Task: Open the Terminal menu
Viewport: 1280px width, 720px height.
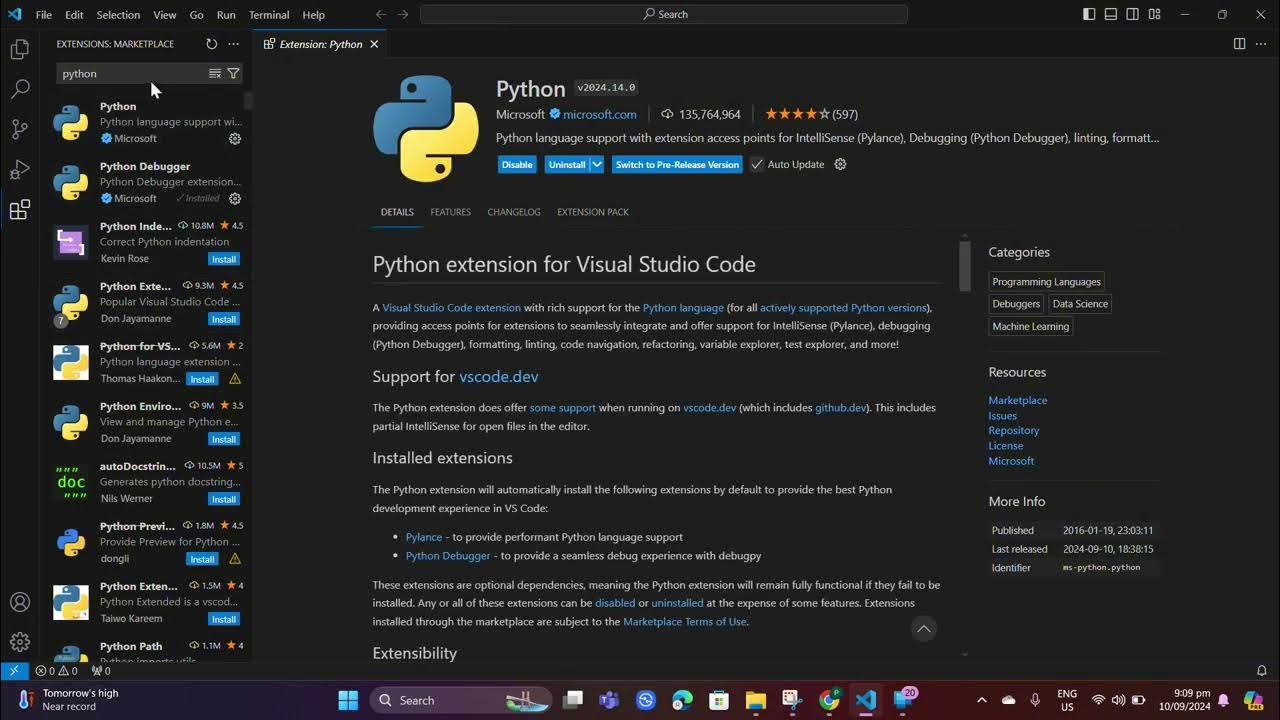Action: (269, 15)
